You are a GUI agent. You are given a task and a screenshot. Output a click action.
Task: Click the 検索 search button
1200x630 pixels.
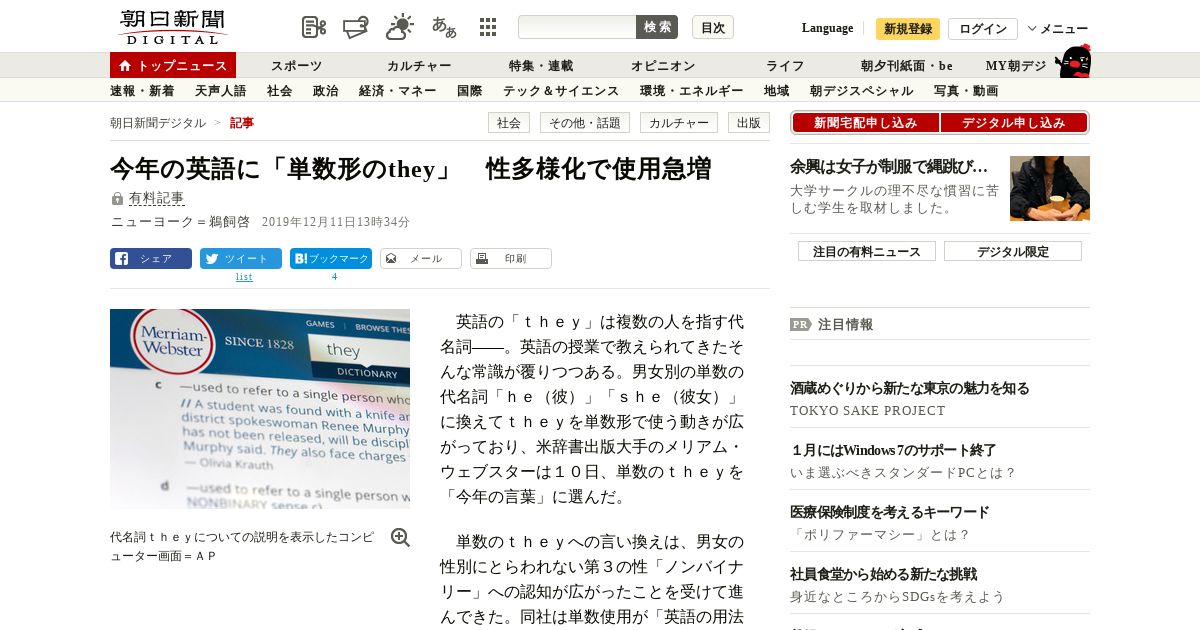tap(657, 27)
